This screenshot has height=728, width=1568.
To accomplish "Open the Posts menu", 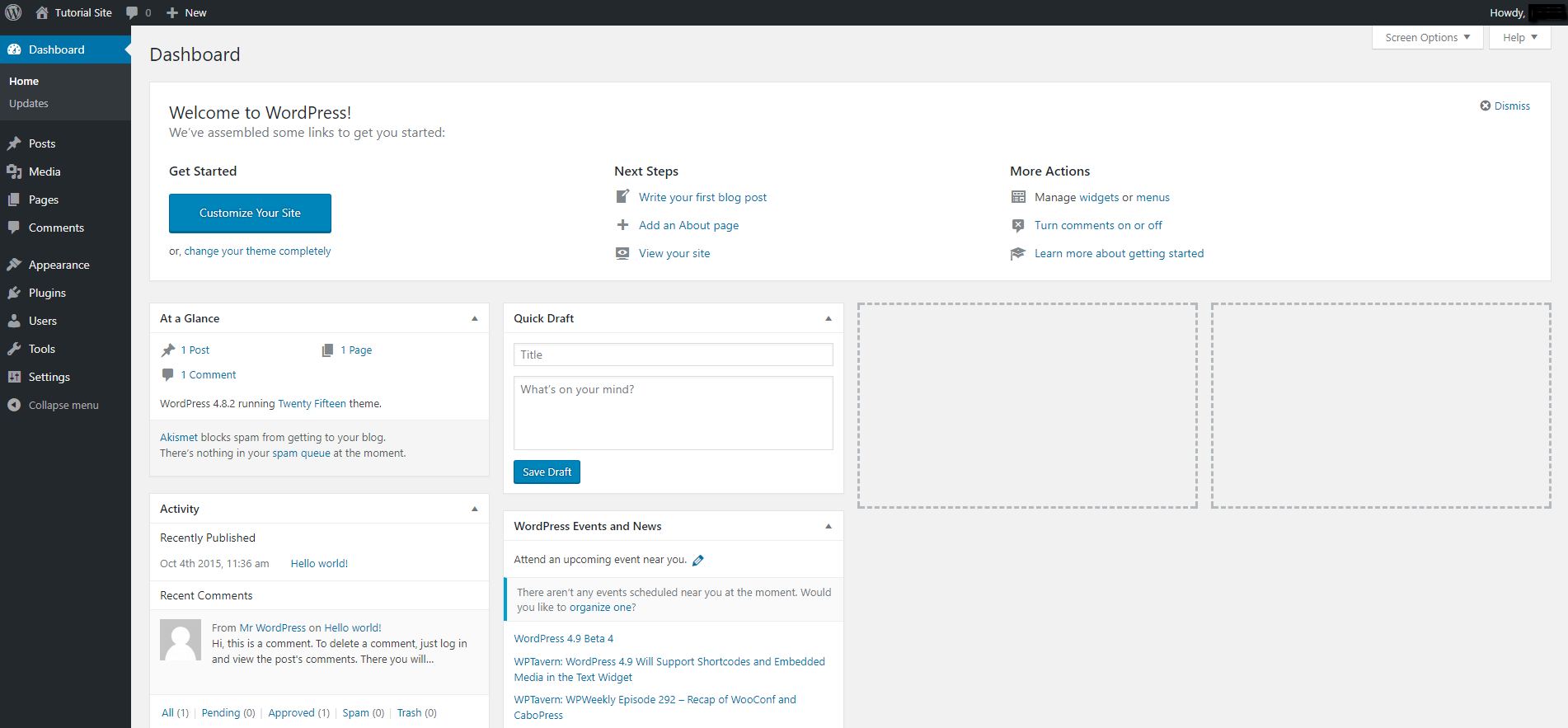I will pyautogui.click(x=65, y=143).
